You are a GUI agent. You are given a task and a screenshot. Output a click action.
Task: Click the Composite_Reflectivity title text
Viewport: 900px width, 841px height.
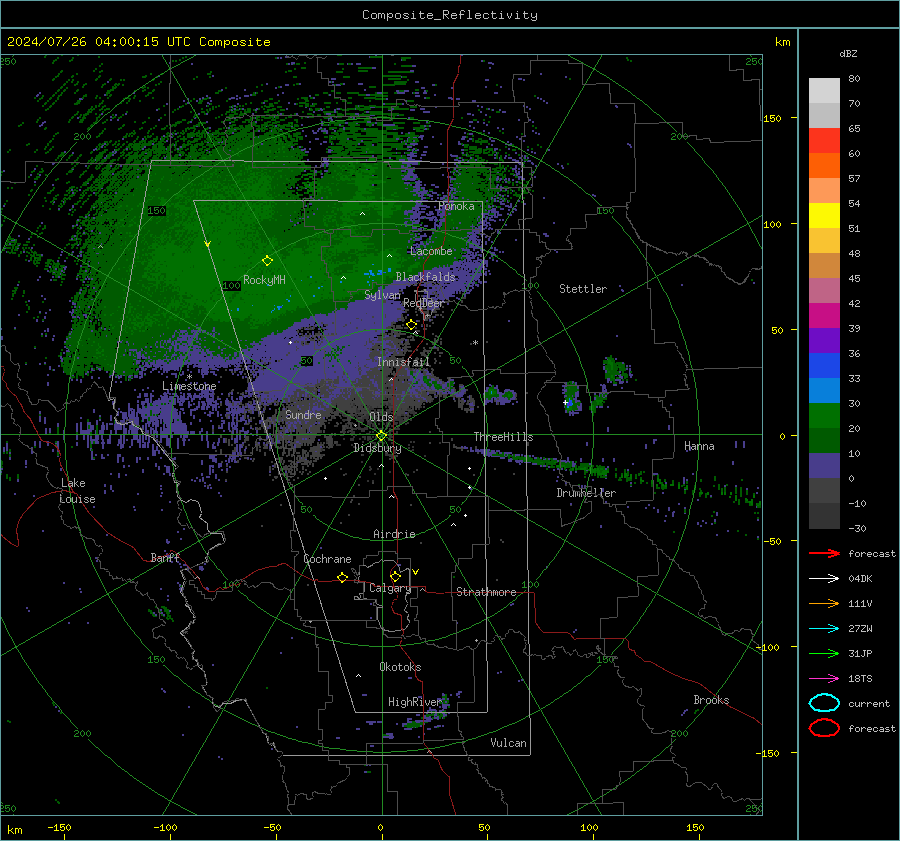pos(450,15)
